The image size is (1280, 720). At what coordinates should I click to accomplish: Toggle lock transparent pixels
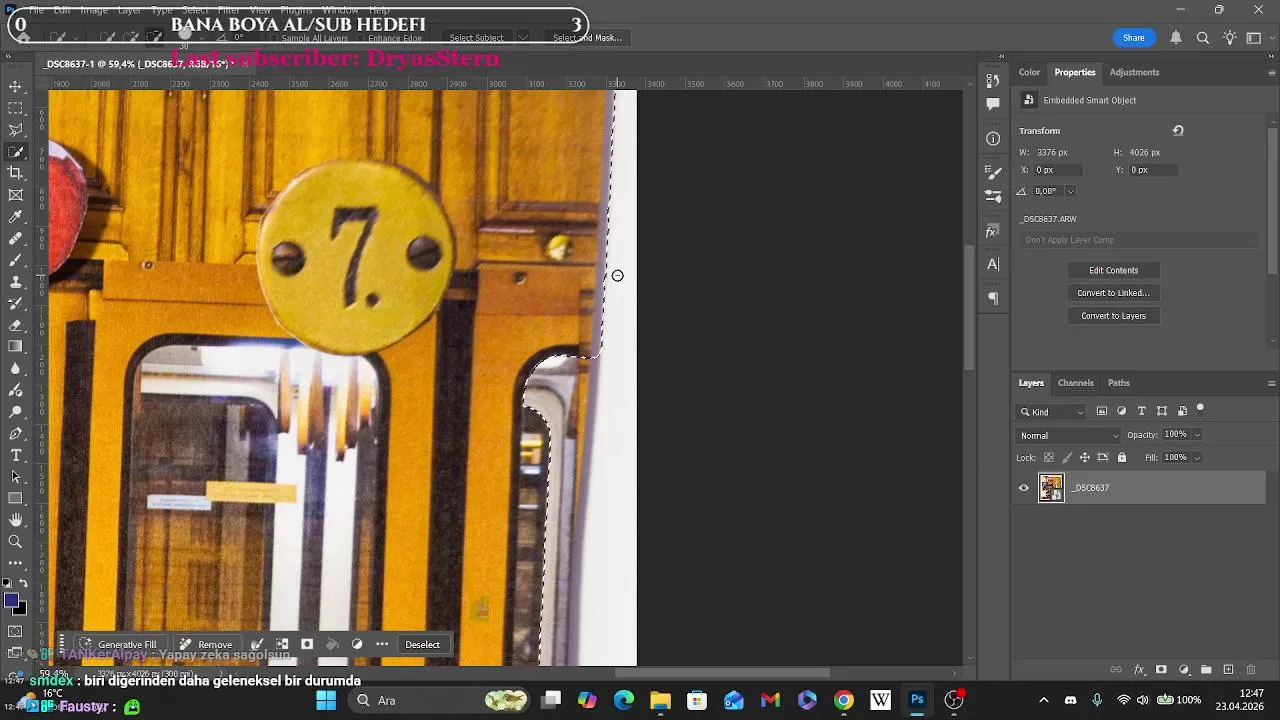[1048, 457]
